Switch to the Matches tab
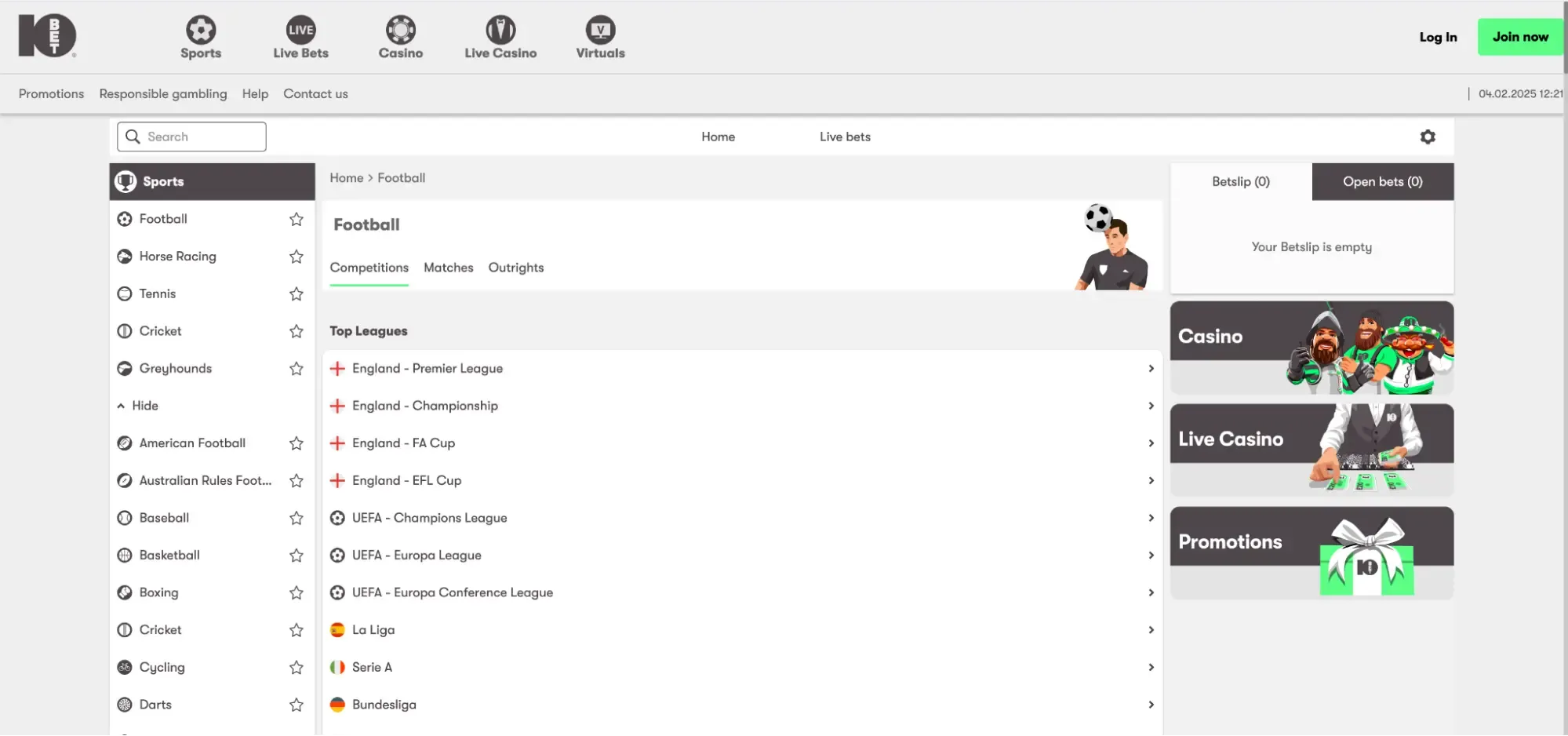Image resolution: width=1568 pixels, height=736 pixels. coord(449,268)
